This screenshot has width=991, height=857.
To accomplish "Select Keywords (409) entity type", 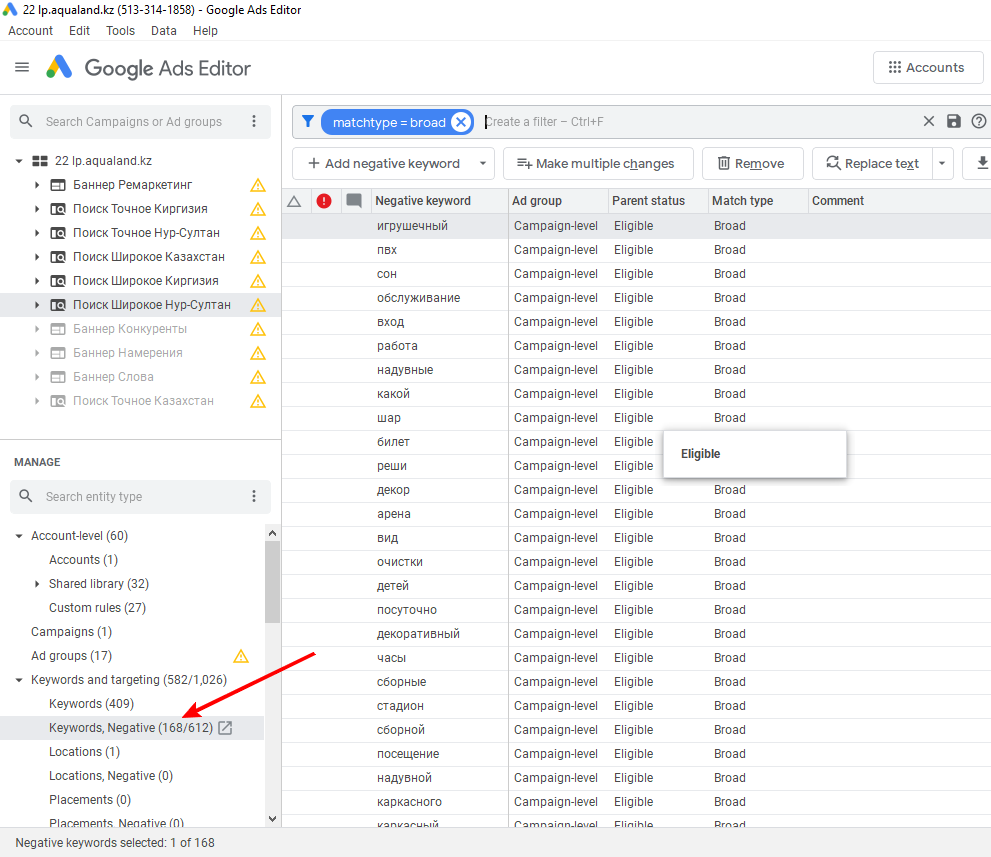I will click(x=92, y=704).
